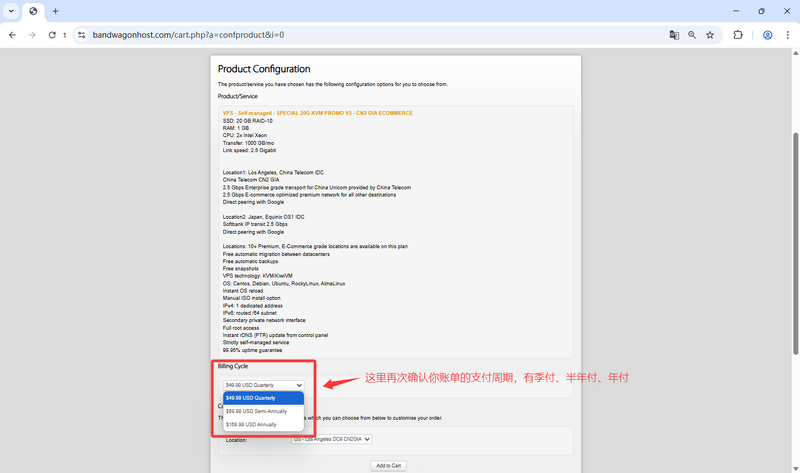Open the Chrome profile avatar

coord(767,34)
